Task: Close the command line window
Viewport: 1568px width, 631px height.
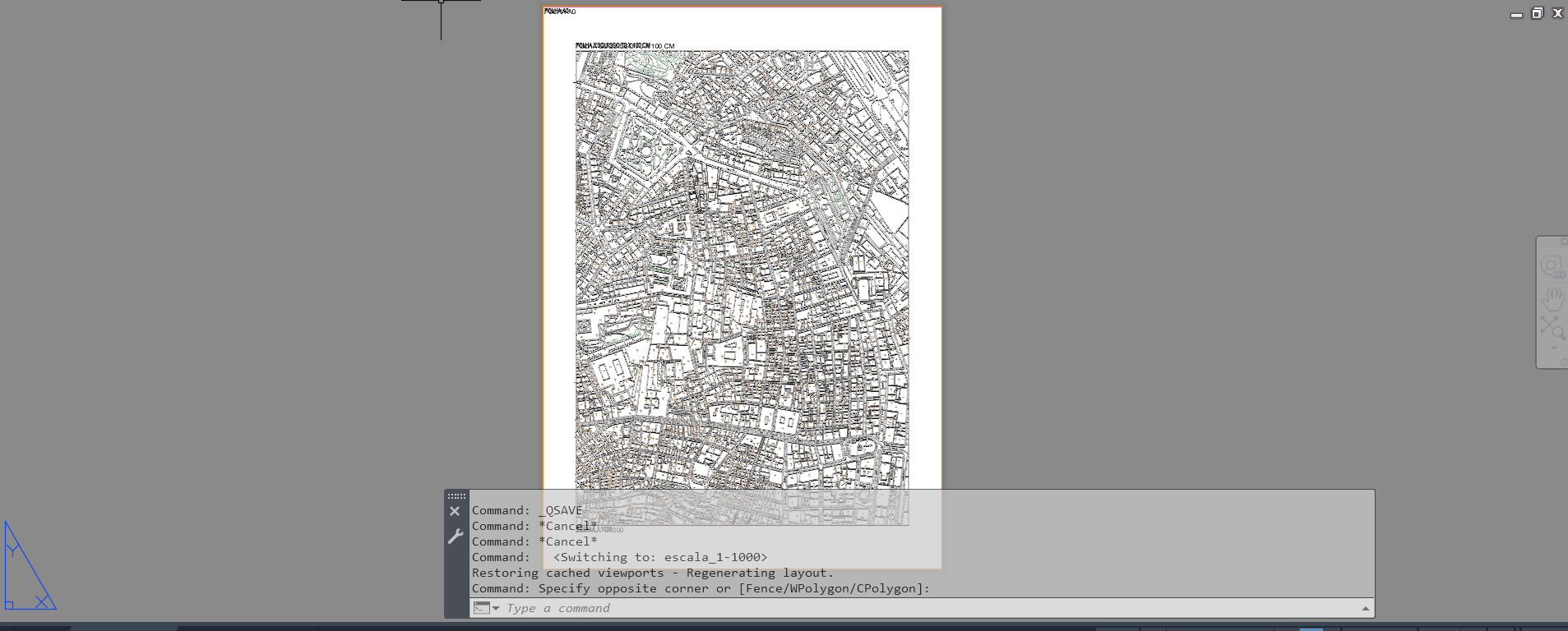Action: [x=455, y=511]
